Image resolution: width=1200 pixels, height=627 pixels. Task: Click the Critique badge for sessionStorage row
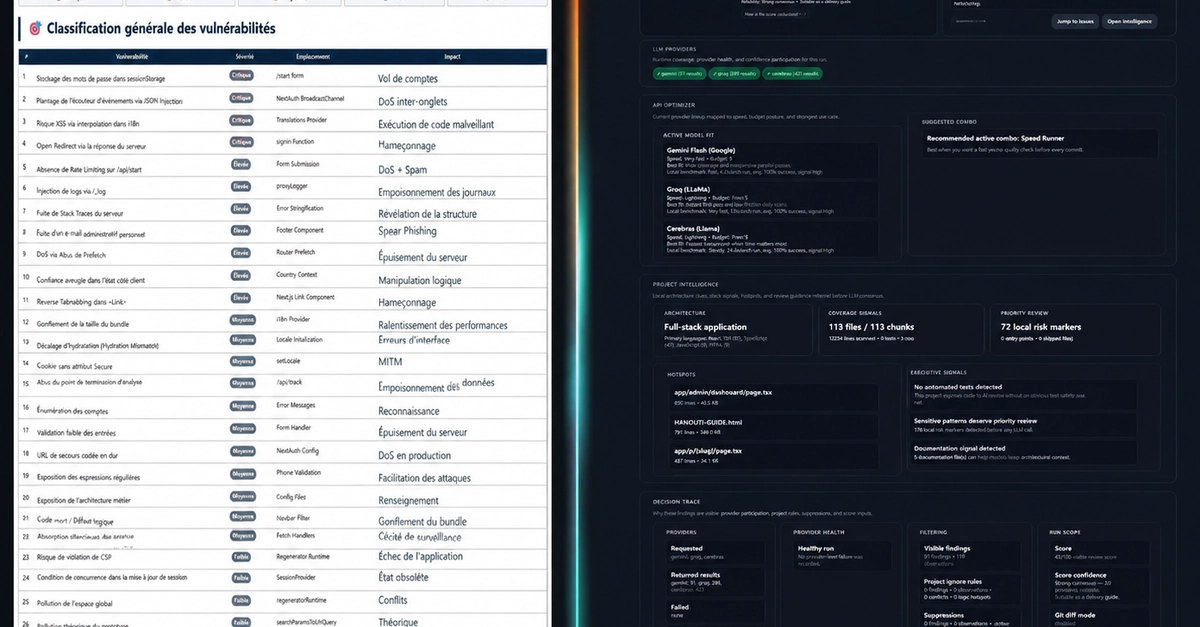(241, 76)
